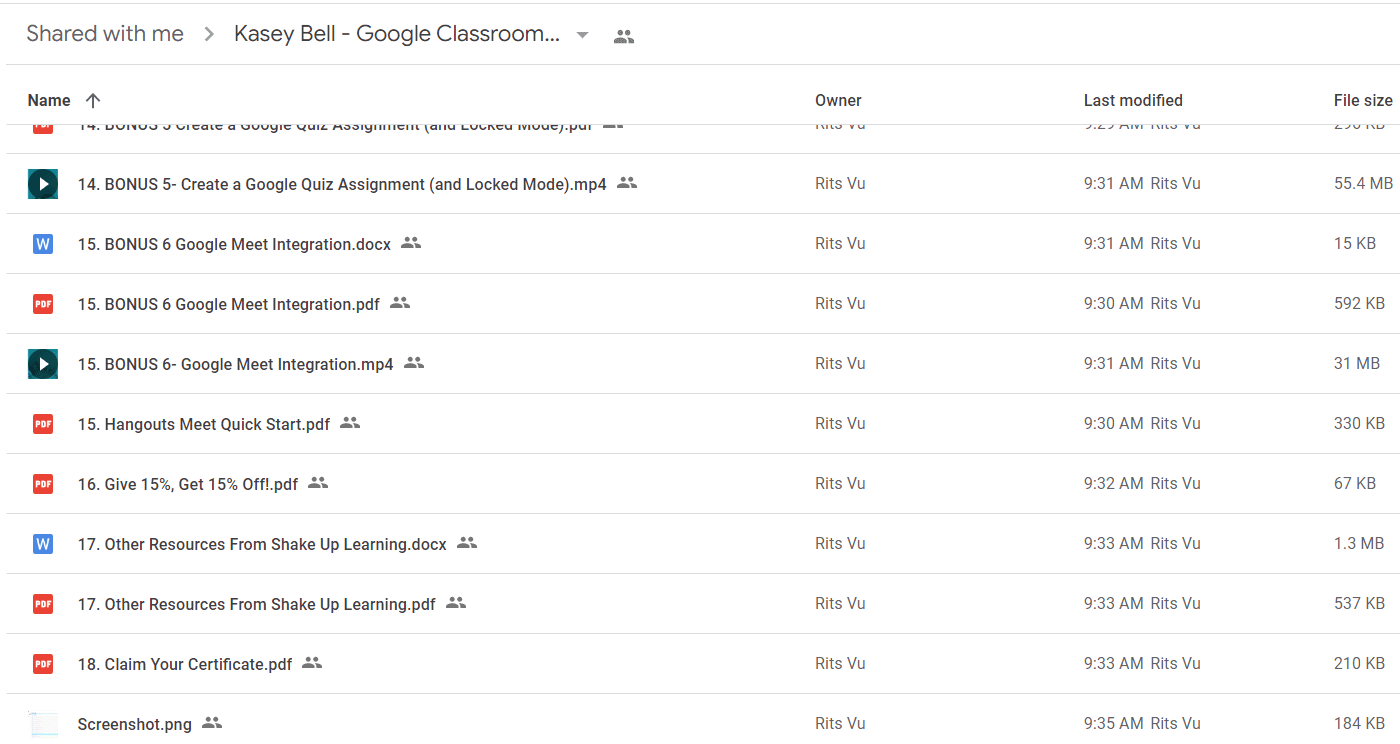Select the file '18. Claim Your Certificate.pdf'
This screenshot has height=744, width=1400.
(x=185, y=664)
